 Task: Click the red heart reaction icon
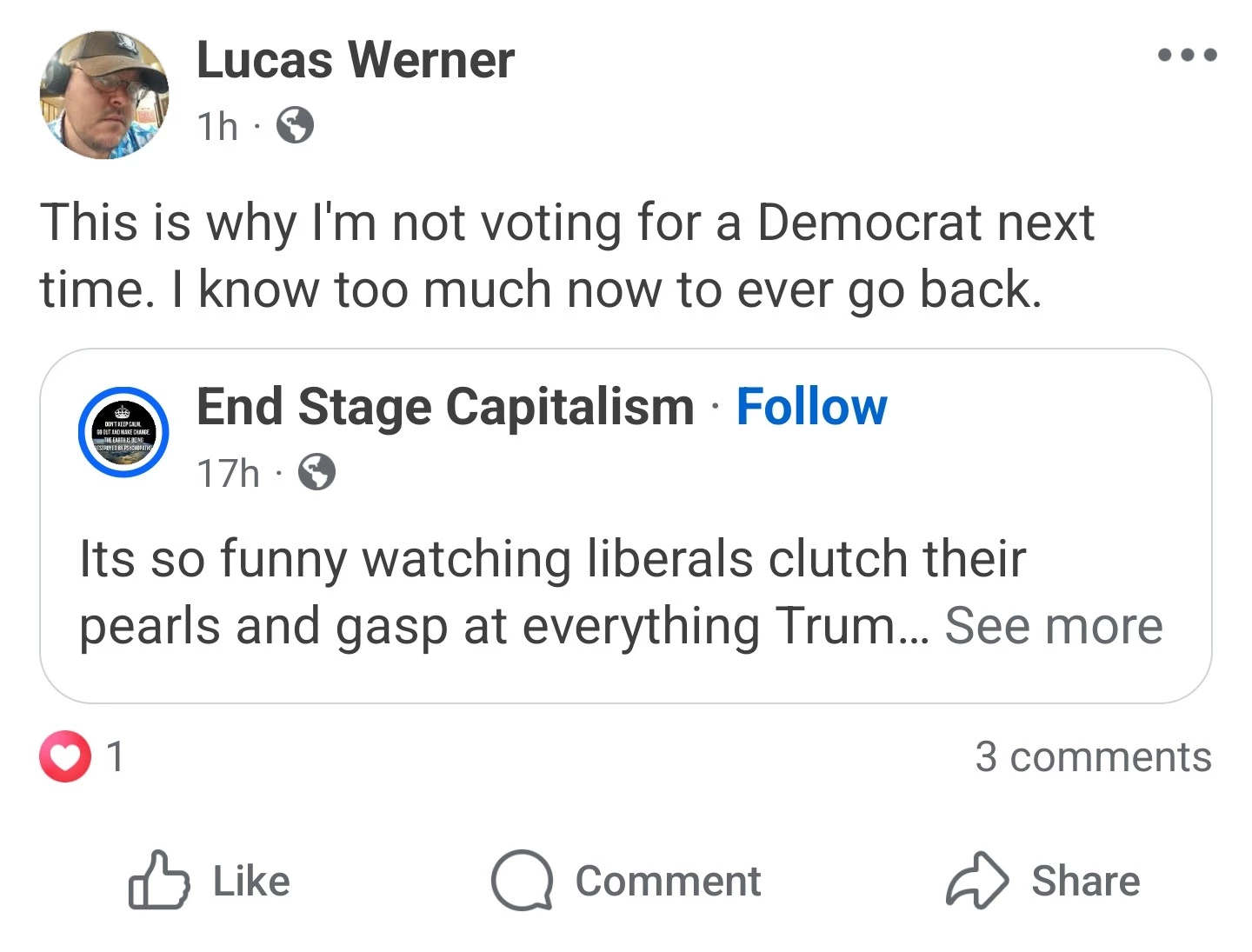pos(65,756)
